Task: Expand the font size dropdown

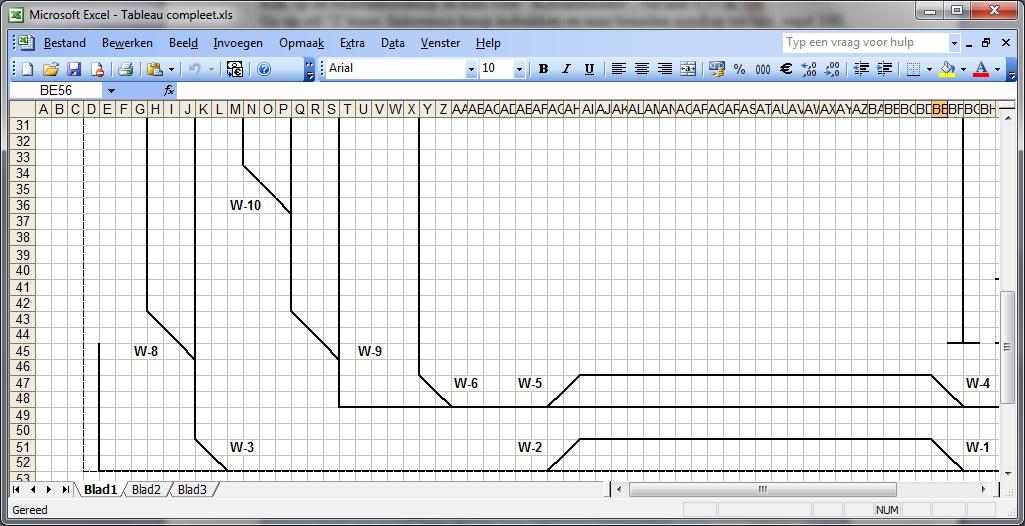Action: tap(519, 69)
